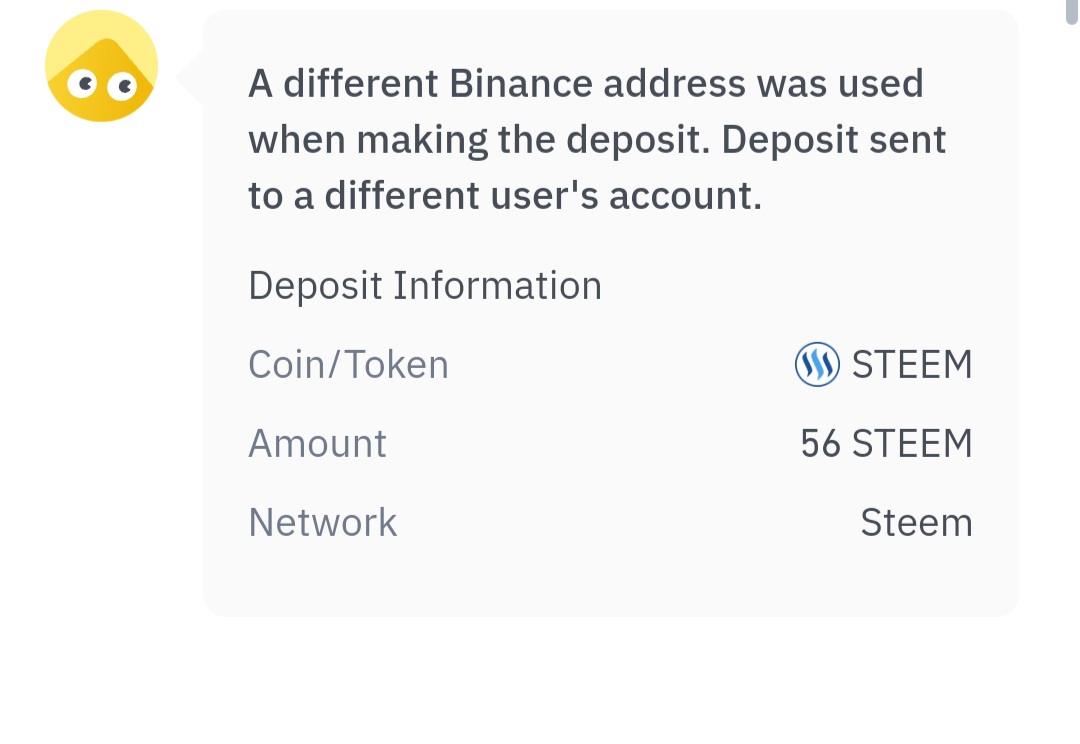Tap the STEEM token name beside the logo
Screen dimensions: 1080x744
912,365
